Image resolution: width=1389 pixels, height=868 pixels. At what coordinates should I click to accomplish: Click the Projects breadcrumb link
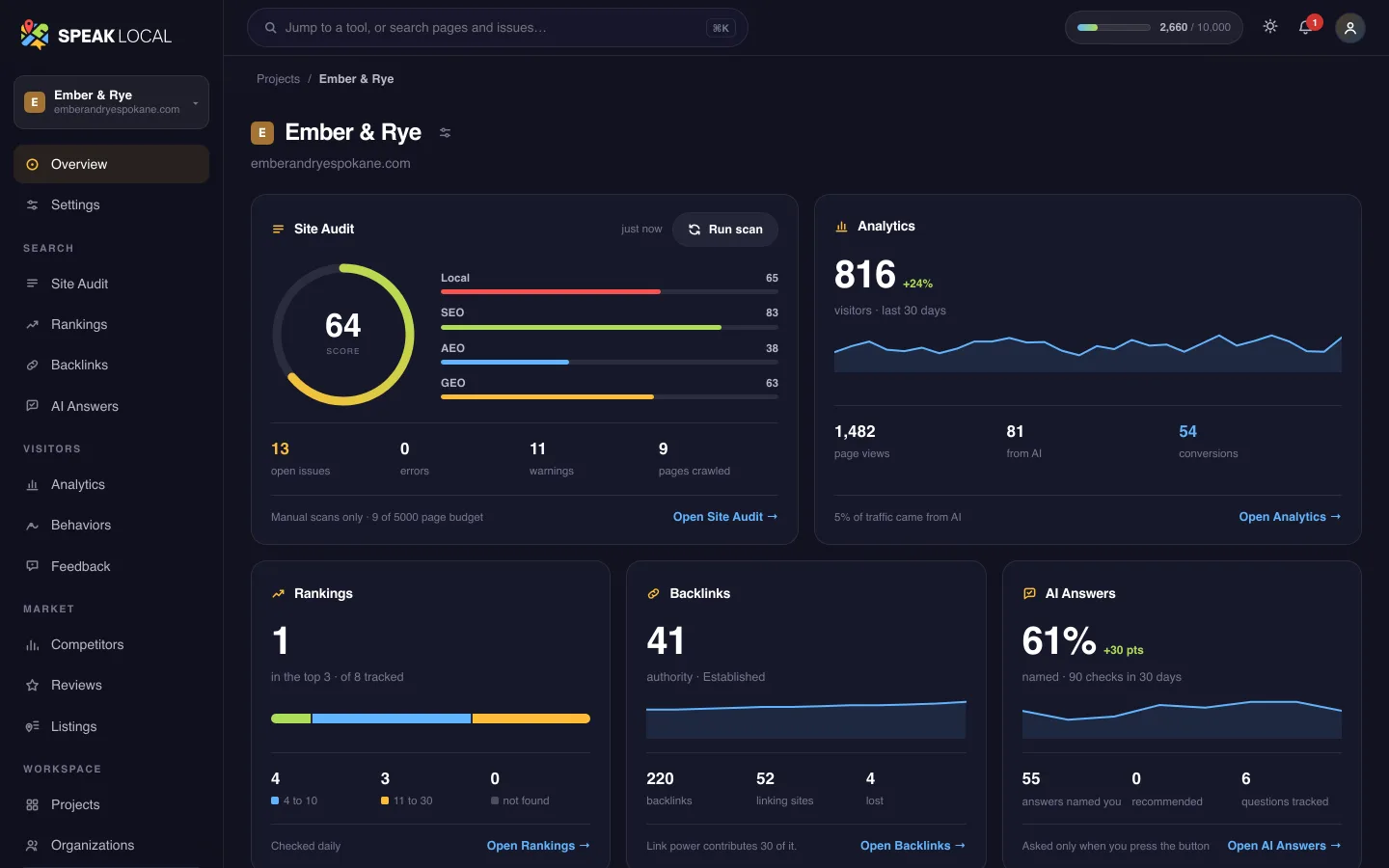tap(278, 79)
